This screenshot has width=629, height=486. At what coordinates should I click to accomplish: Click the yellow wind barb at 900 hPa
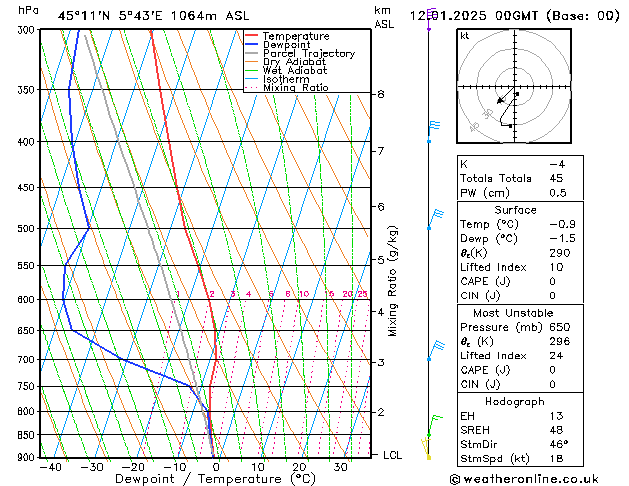pyautogui.click(x=426, y=449)
